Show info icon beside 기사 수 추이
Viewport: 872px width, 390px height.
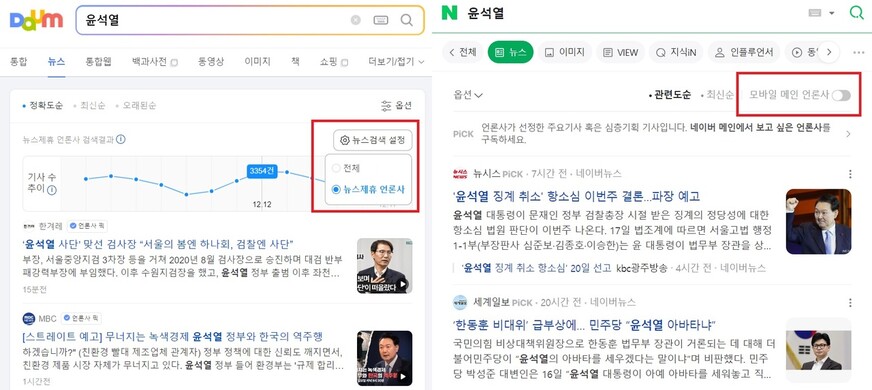coord(52,190)
